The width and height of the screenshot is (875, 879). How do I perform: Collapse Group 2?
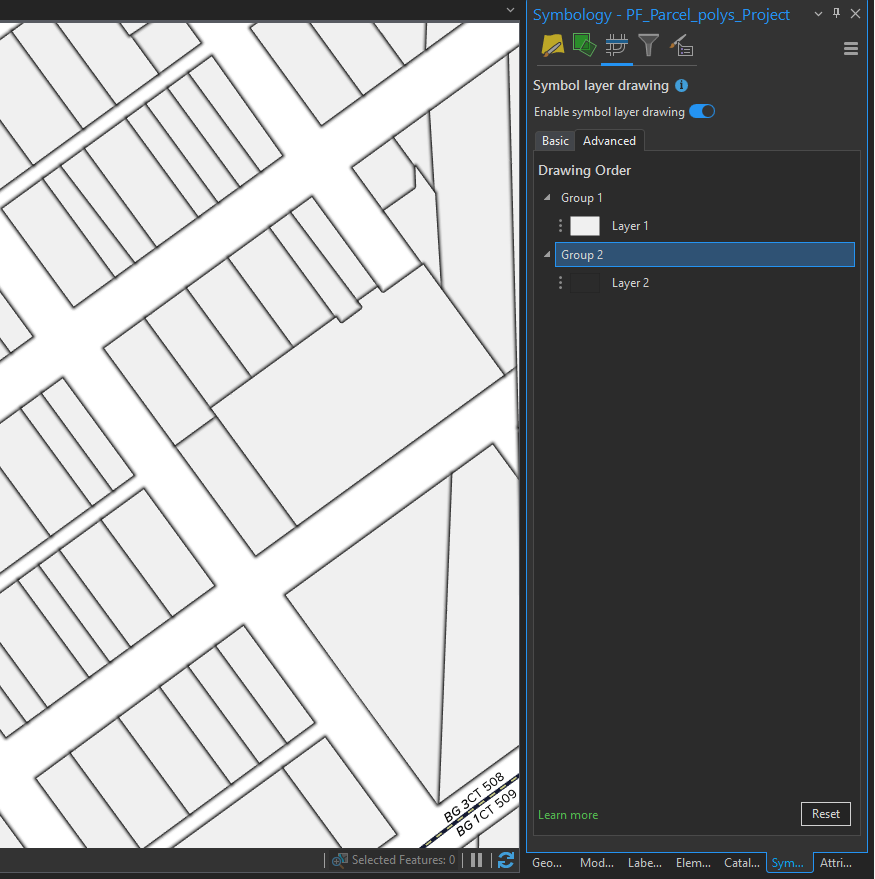547,254
